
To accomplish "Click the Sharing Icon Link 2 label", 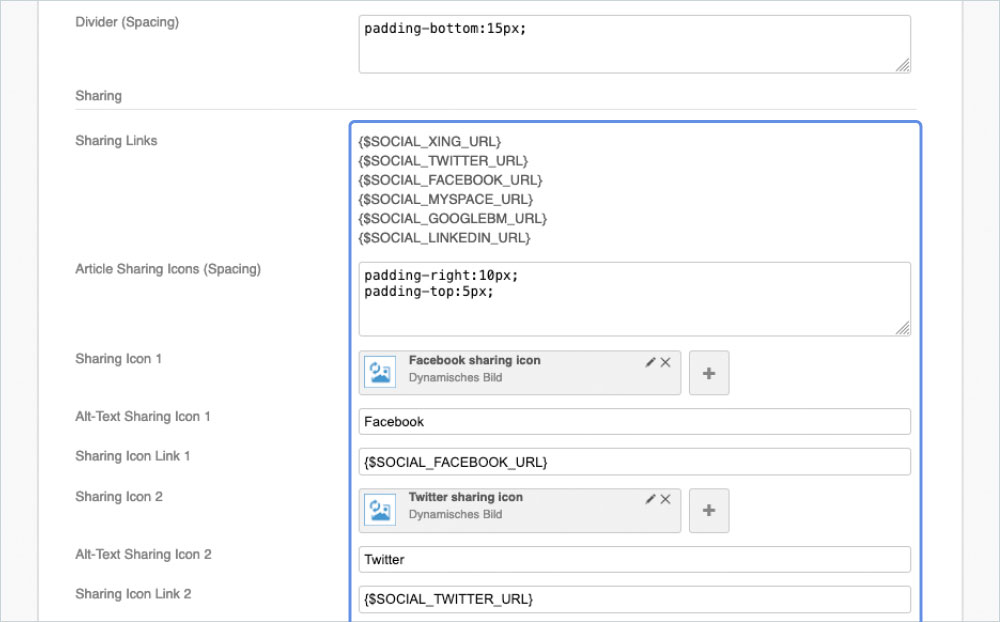I will [x=133, y=594].
